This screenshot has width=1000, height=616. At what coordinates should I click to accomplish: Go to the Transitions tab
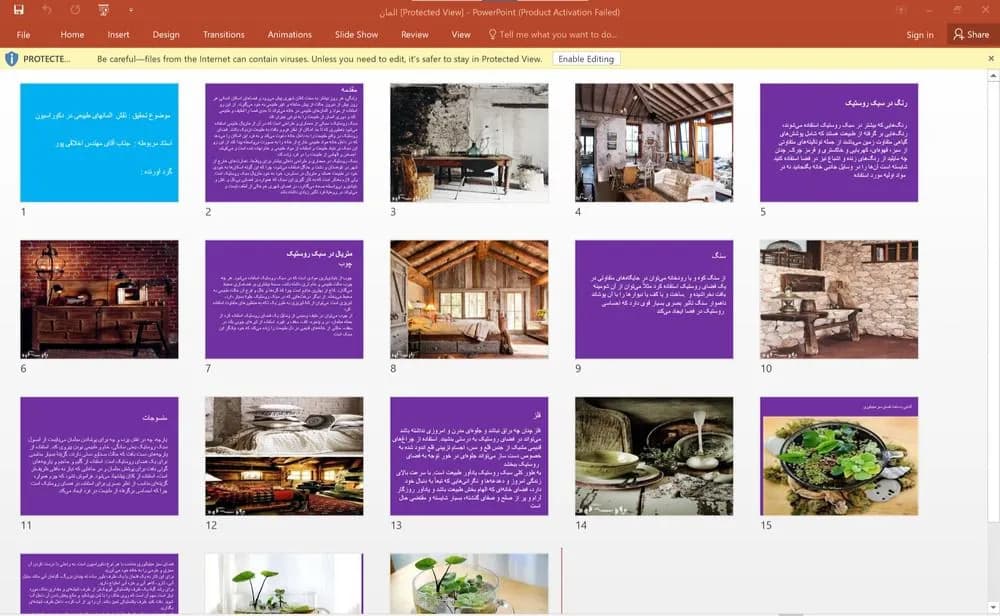223,34
